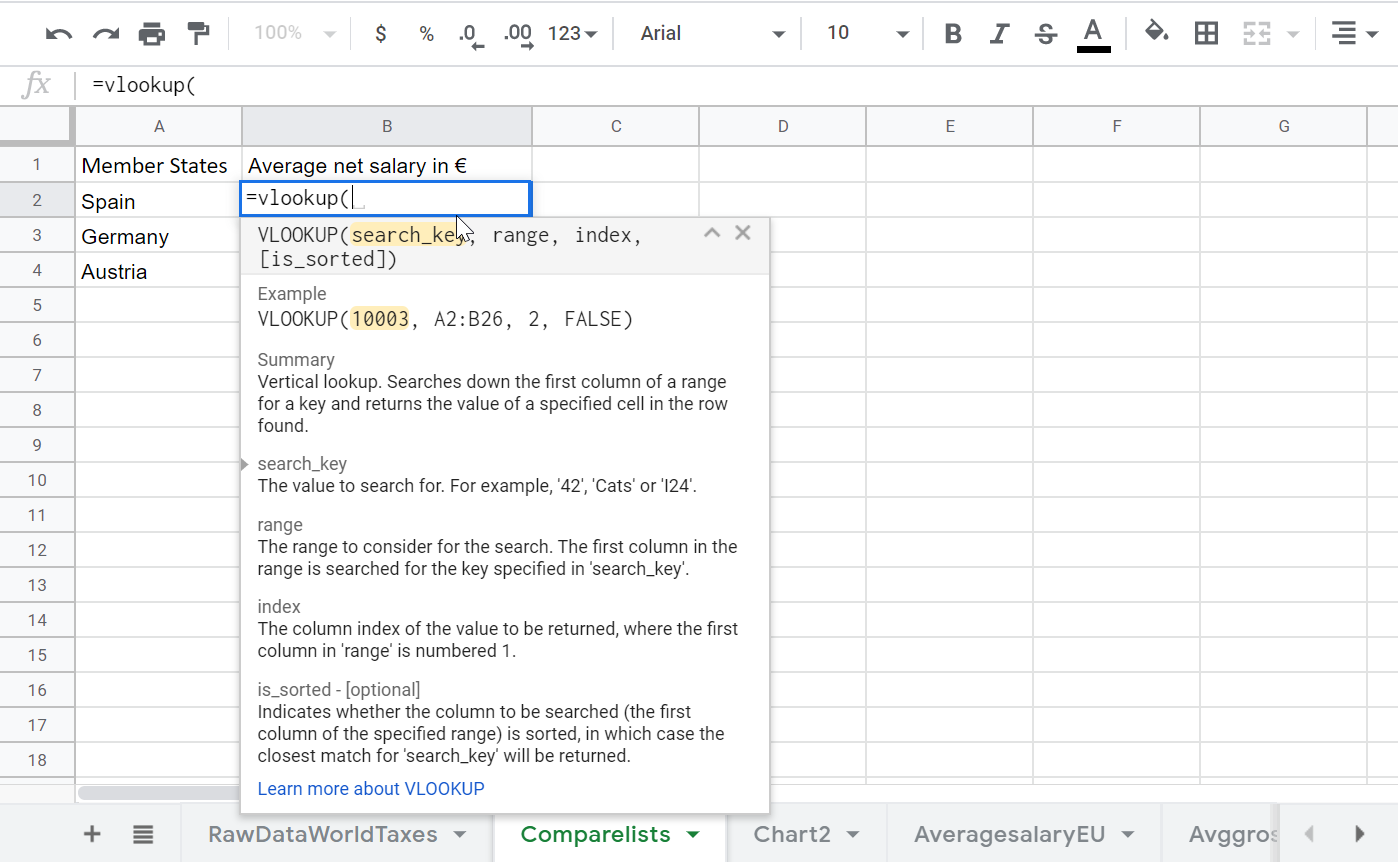The height and width of the screenshot is (862, 1398).
Task: Open the Arial font dropdown
Action: tap(708, 32)
